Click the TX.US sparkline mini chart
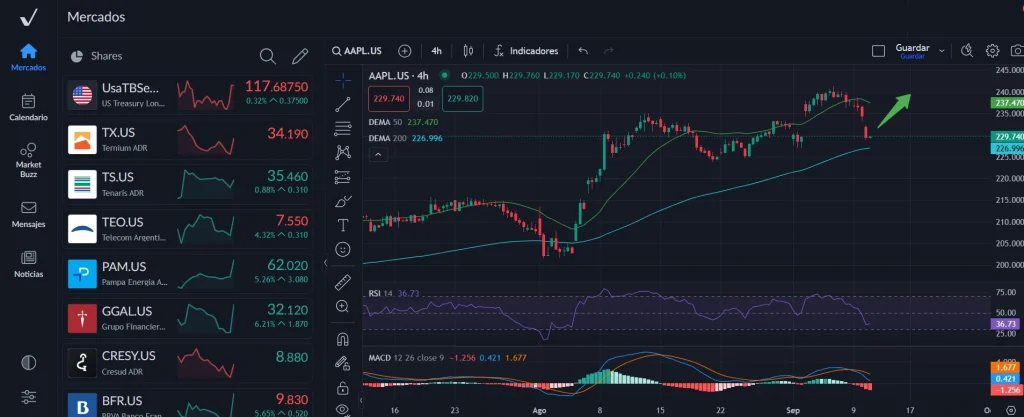The width and height of the screenshot is (1024, 417). [x=206, y=140]
